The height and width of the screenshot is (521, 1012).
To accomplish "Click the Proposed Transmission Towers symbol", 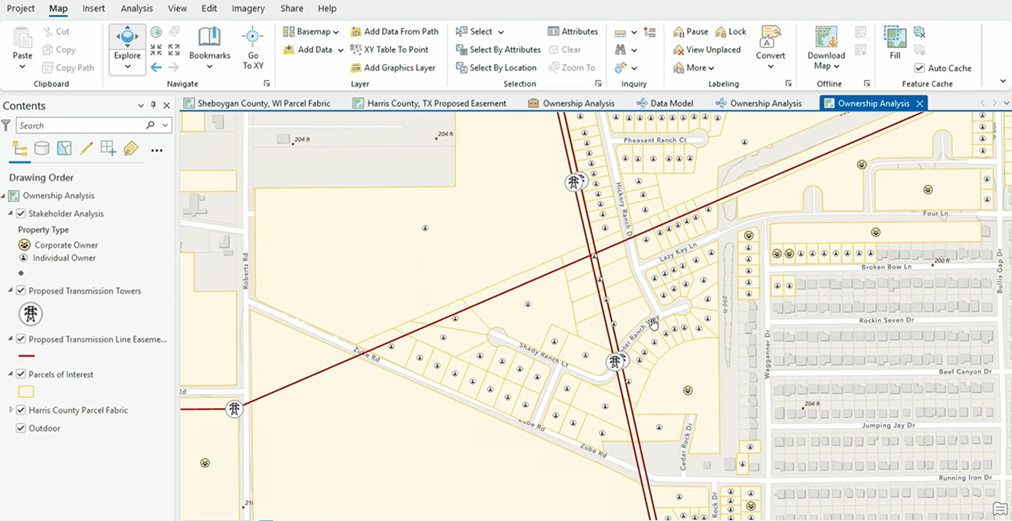I will tap(30, 314).
